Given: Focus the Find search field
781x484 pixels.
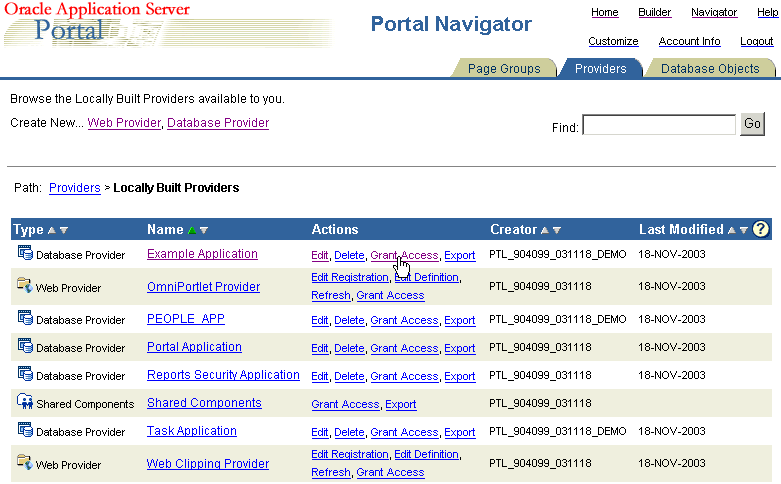Looking at the screenshot, I should (x=659, y=124).
